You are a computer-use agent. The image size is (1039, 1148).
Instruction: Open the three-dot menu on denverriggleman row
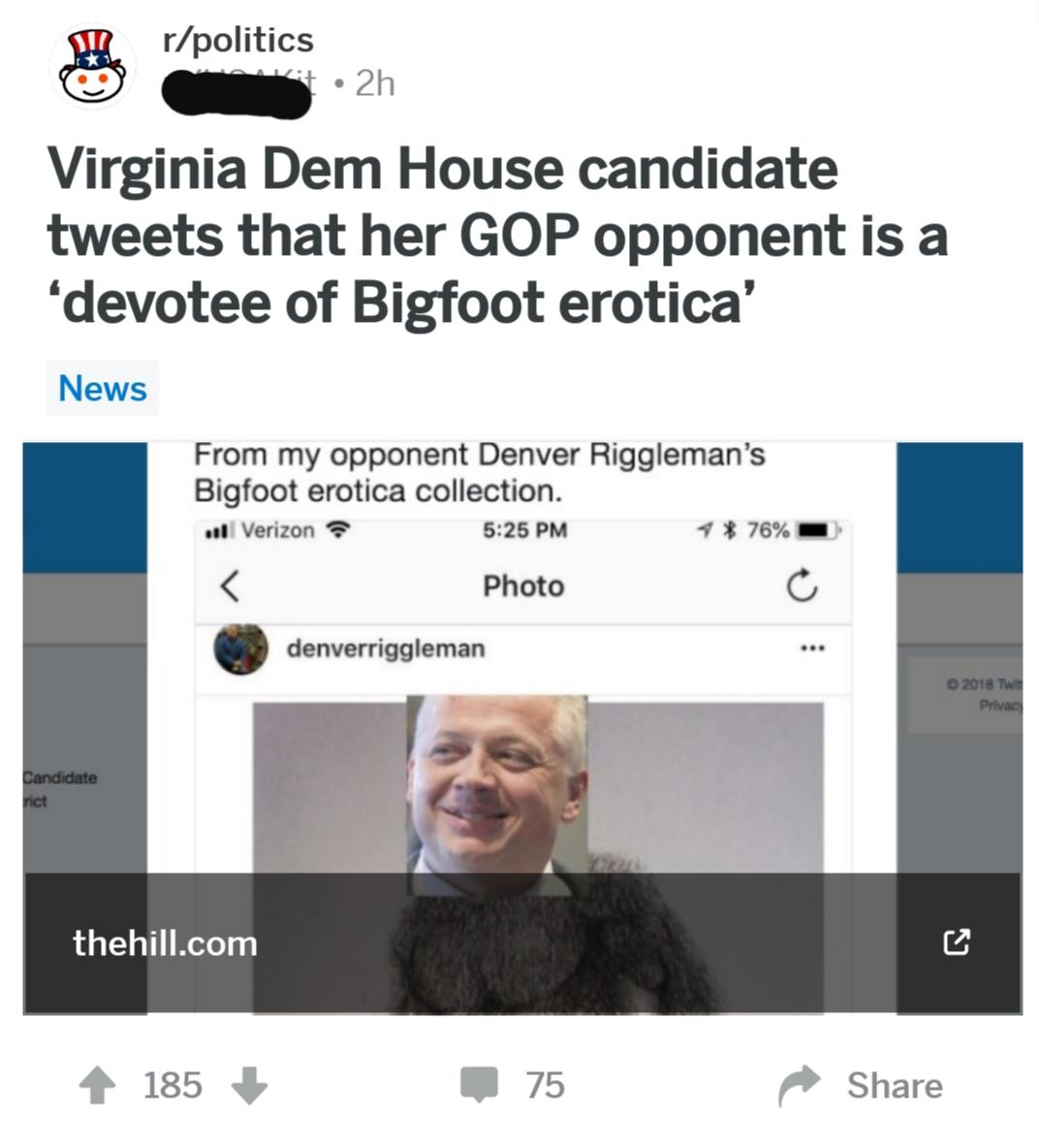point(812,649)
